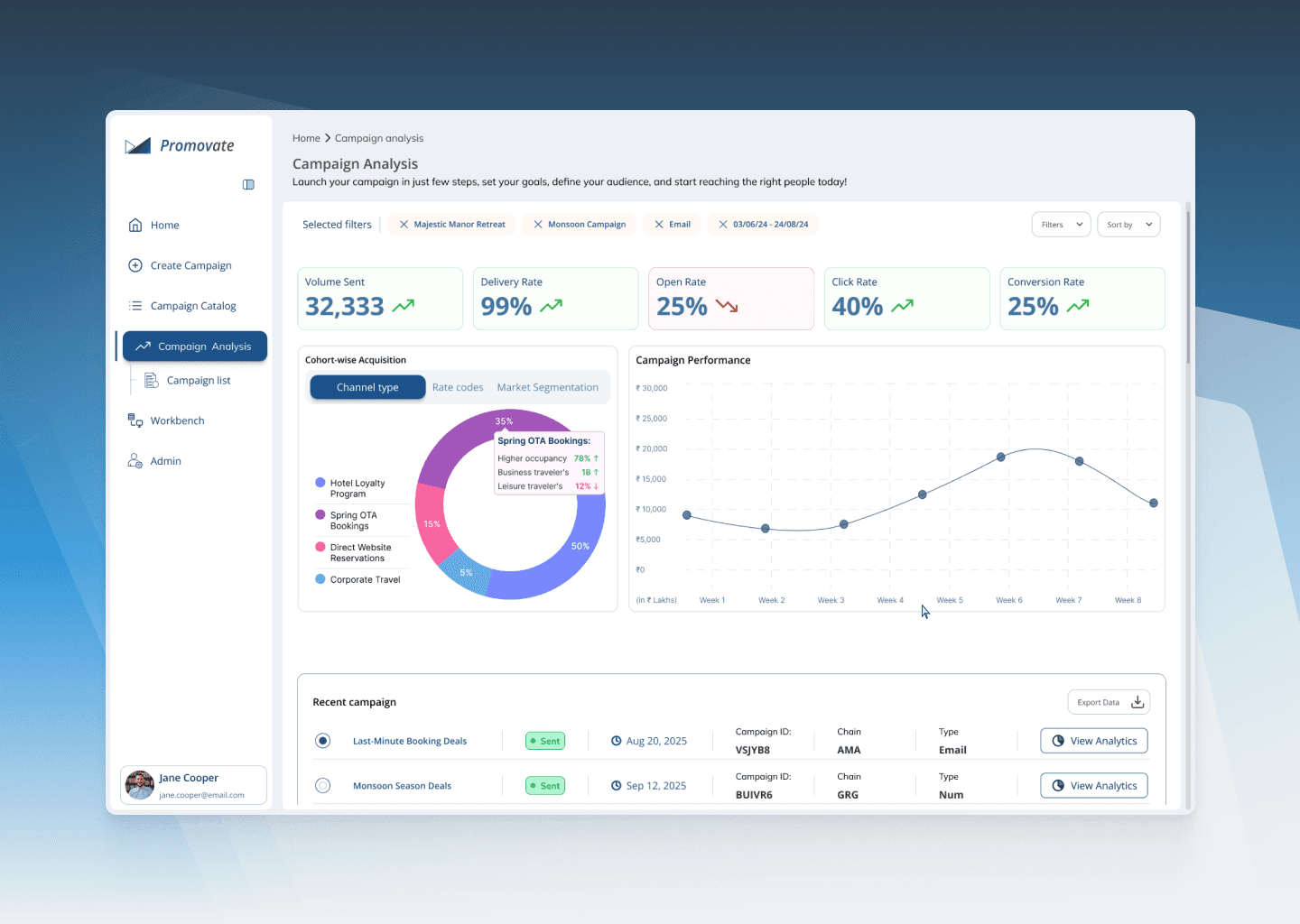Image resolution: width=1300 pixels, height=924 pixels.
Task: Click the Spring OTA Bookings legend swatch
Action: [320, 514]
